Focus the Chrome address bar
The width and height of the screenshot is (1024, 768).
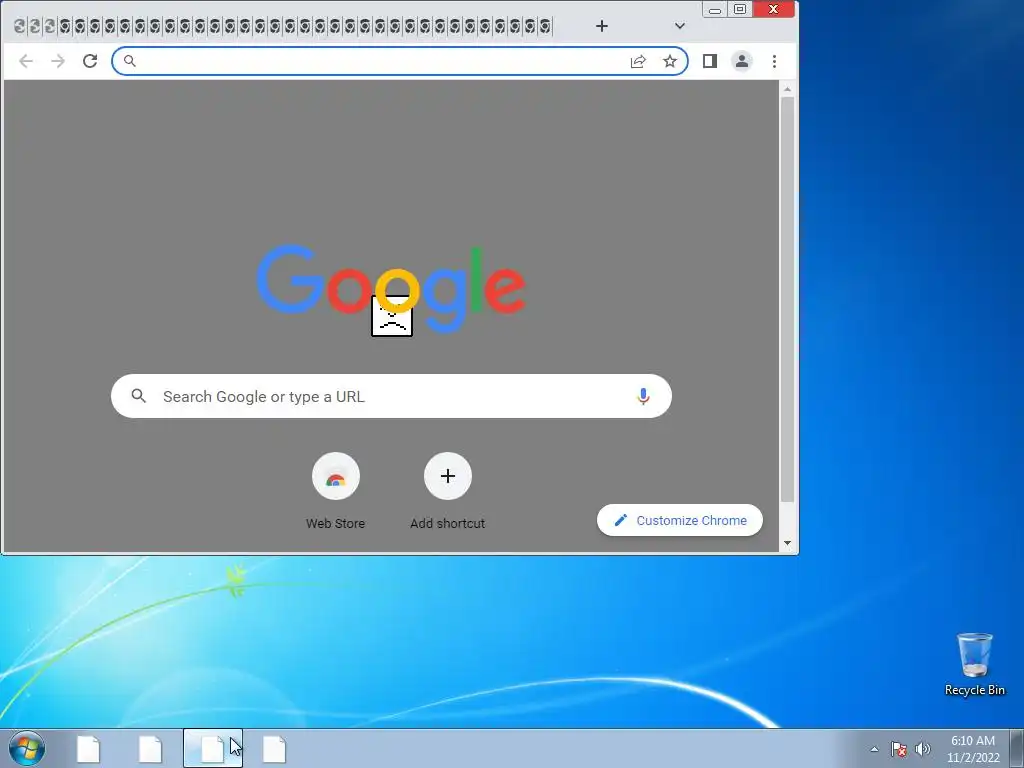click(400, 61)
